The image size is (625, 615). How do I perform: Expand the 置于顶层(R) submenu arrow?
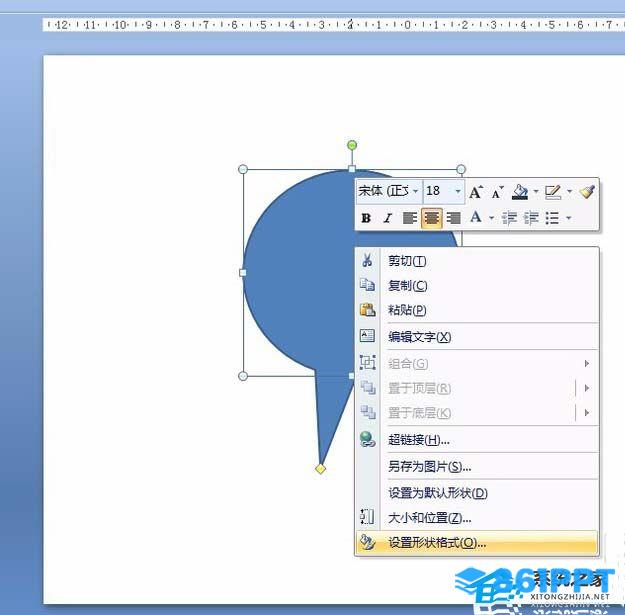[587, 388]
